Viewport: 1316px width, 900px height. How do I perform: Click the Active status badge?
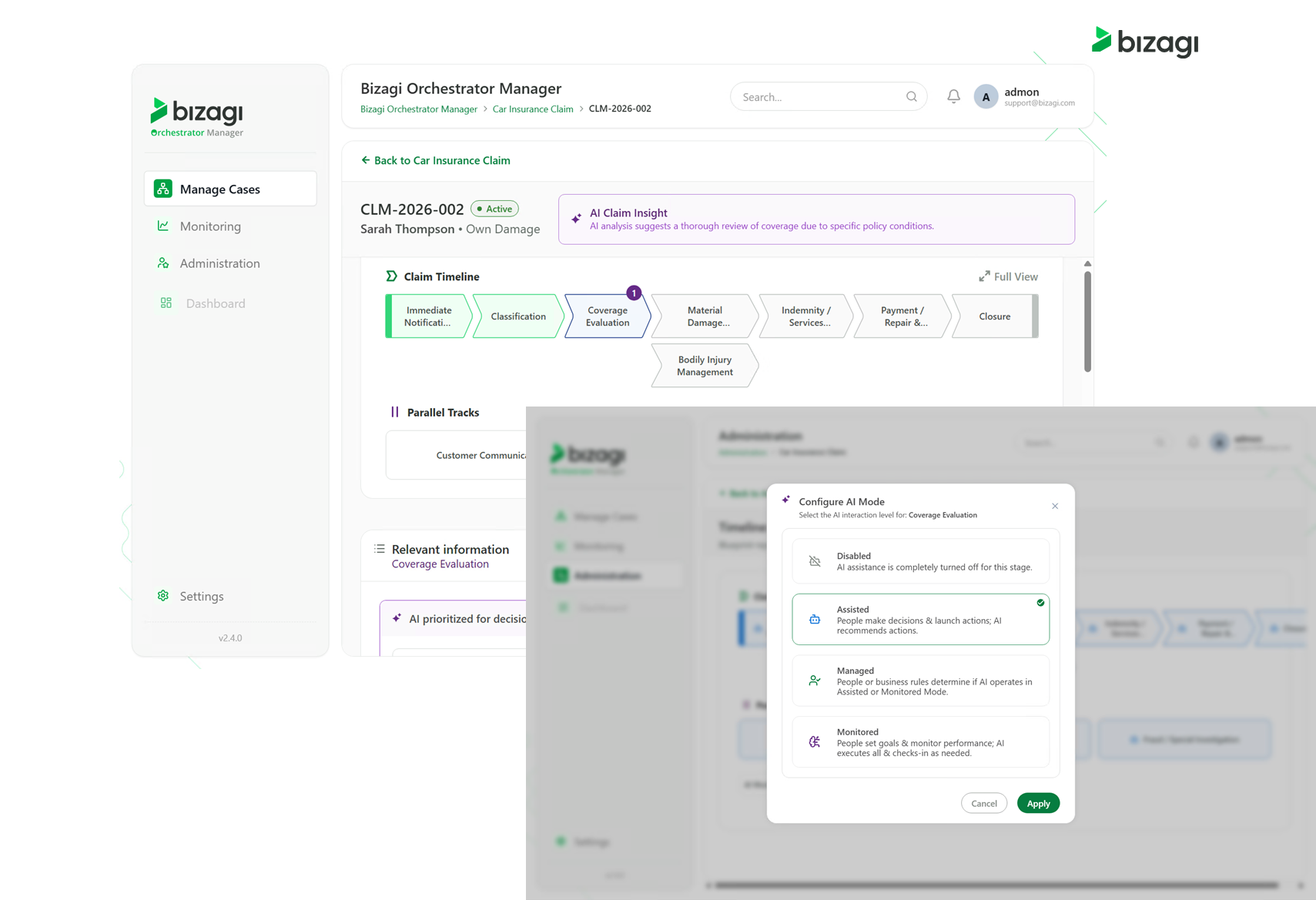494,209
